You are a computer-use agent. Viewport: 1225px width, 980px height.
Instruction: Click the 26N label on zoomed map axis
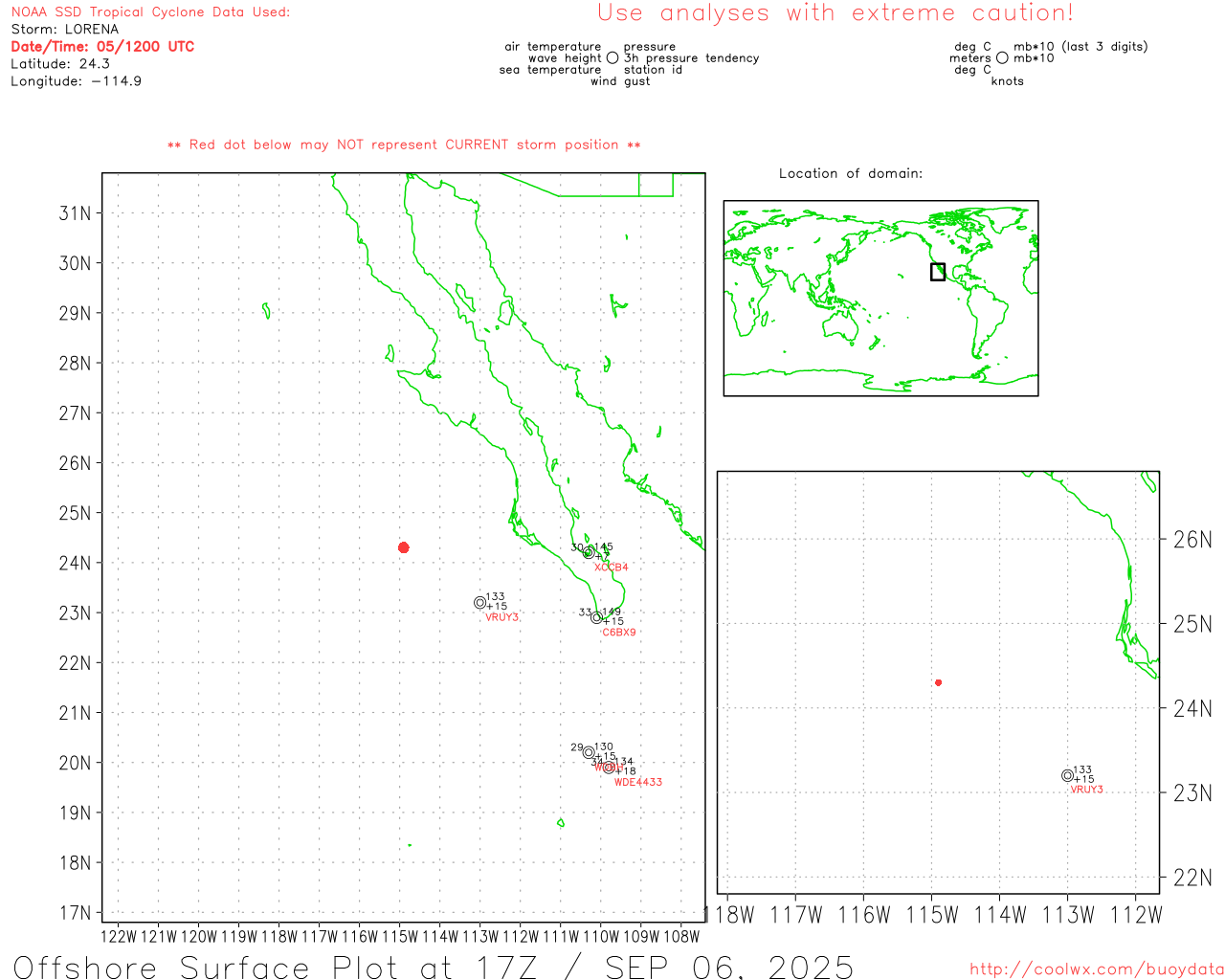(1192, 540)
